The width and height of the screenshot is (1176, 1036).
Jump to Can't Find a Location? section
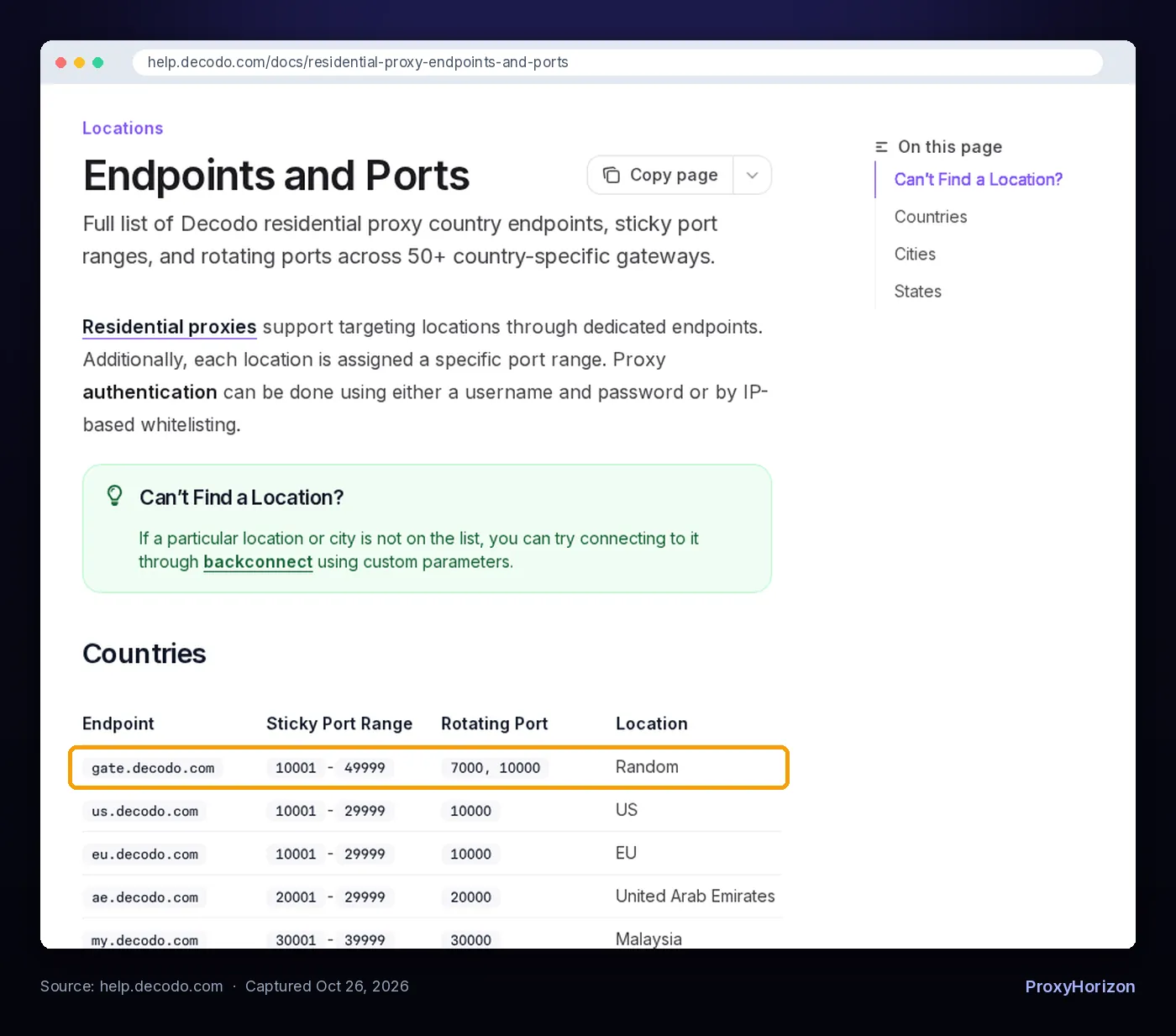point(978,180)
